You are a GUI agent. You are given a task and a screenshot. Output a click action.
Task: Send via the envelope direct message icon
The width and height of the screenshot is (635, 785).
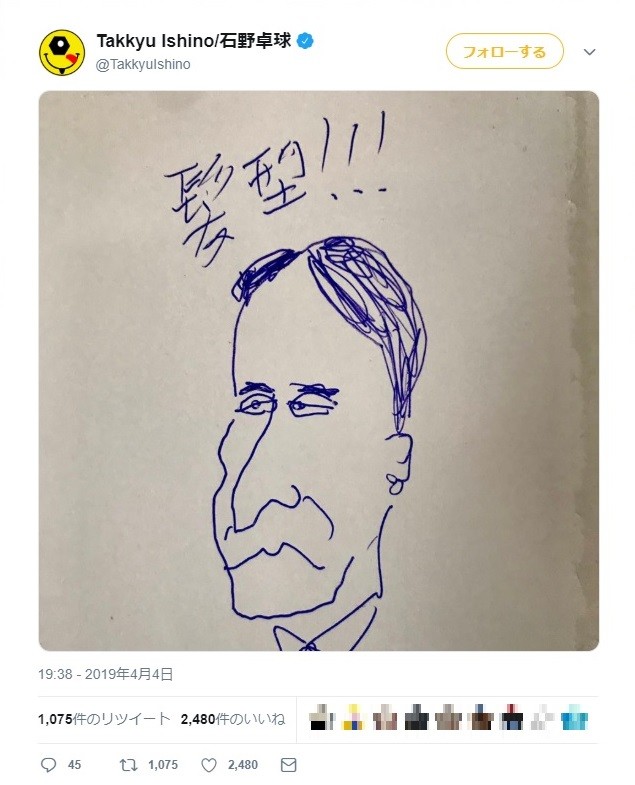[288, 765]
